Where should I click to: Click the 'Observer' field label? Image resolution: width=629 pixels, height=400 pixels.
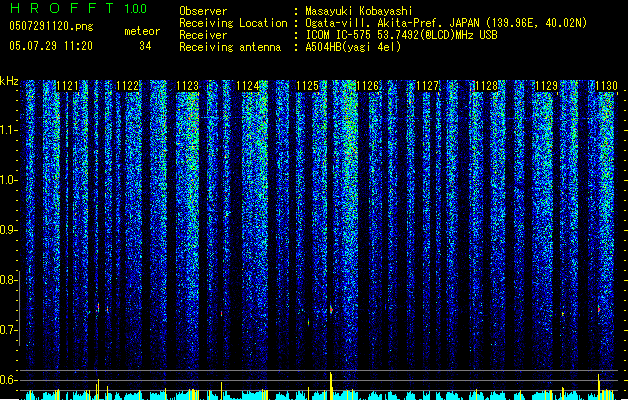203,11
